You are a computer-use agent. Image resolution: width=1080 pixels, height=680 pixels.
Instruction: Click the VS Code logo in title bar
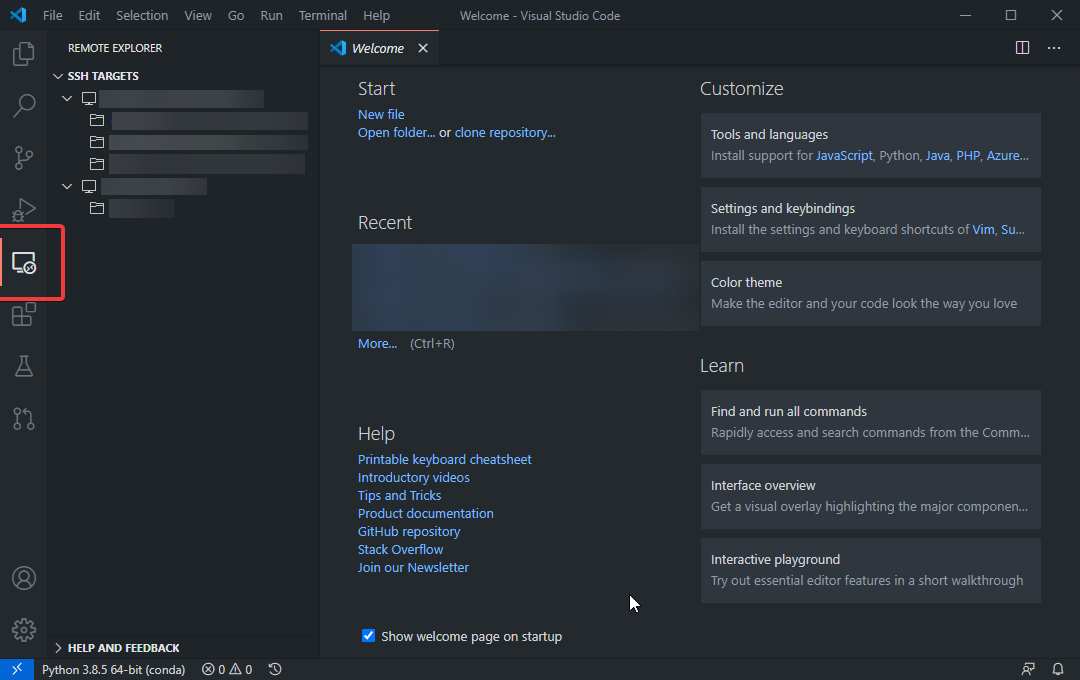click(x=19, y=15)
